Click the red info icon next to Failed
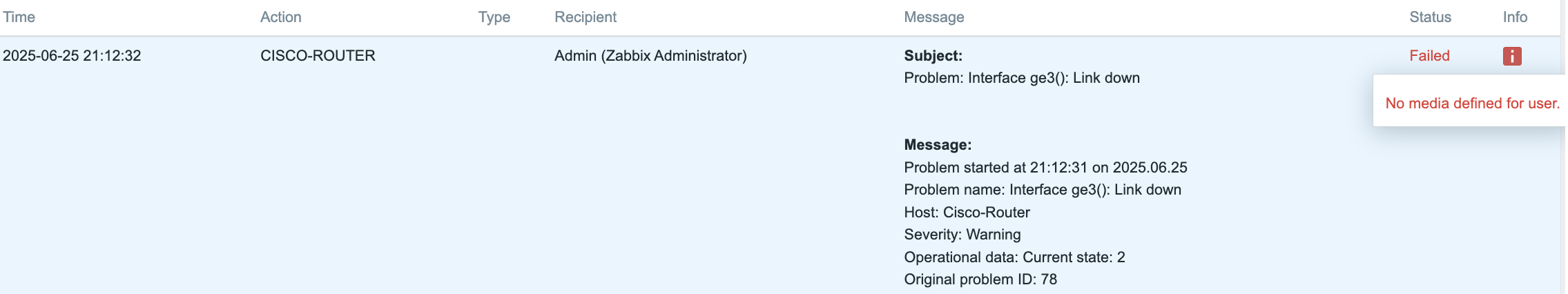This screenshot has width=1568, height=294. click(x=1512, y=56)
